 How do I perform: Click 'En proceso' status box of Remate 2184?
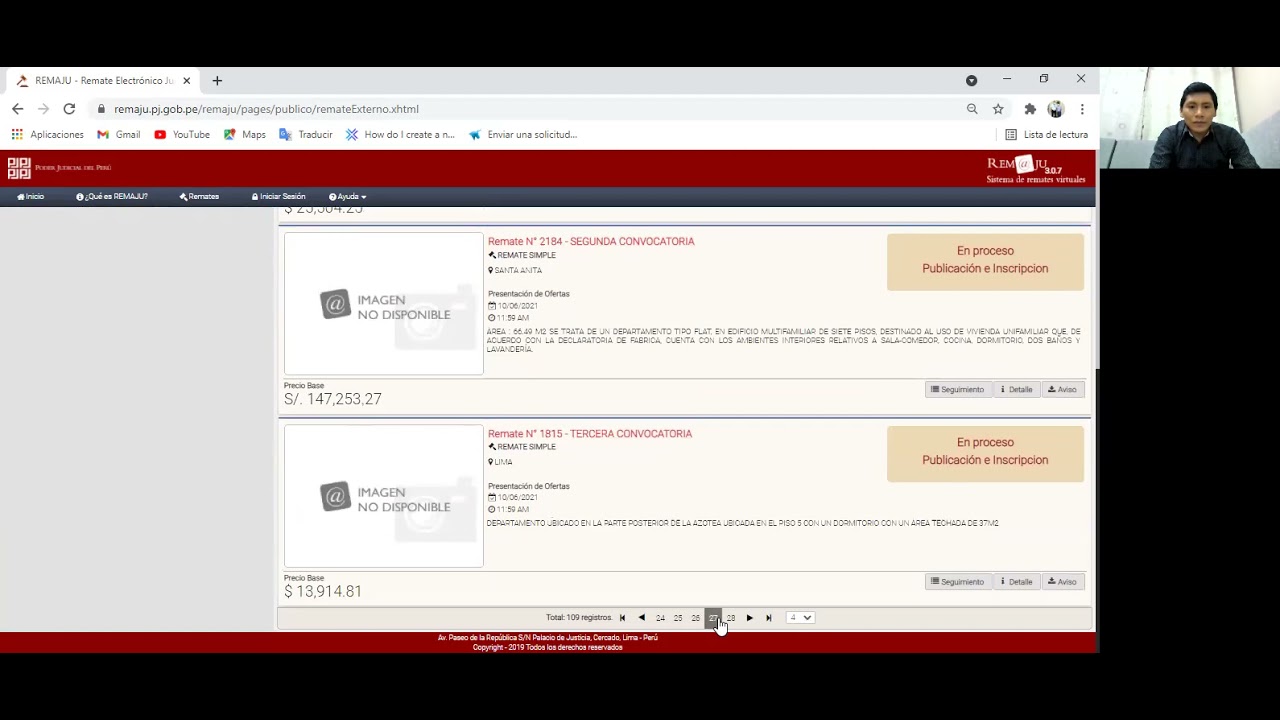tap(985, 262)
